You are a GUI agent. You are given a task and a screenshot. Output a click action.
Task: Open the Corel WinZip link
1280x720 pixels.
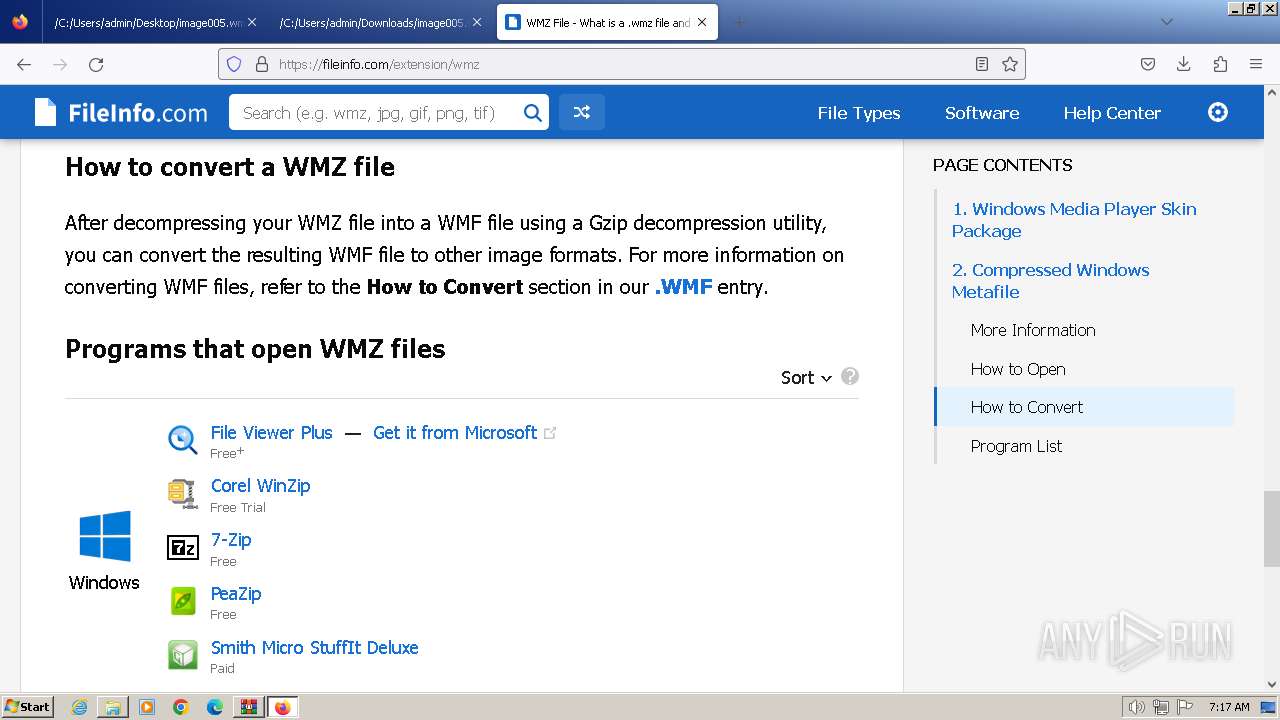point(260,486)
